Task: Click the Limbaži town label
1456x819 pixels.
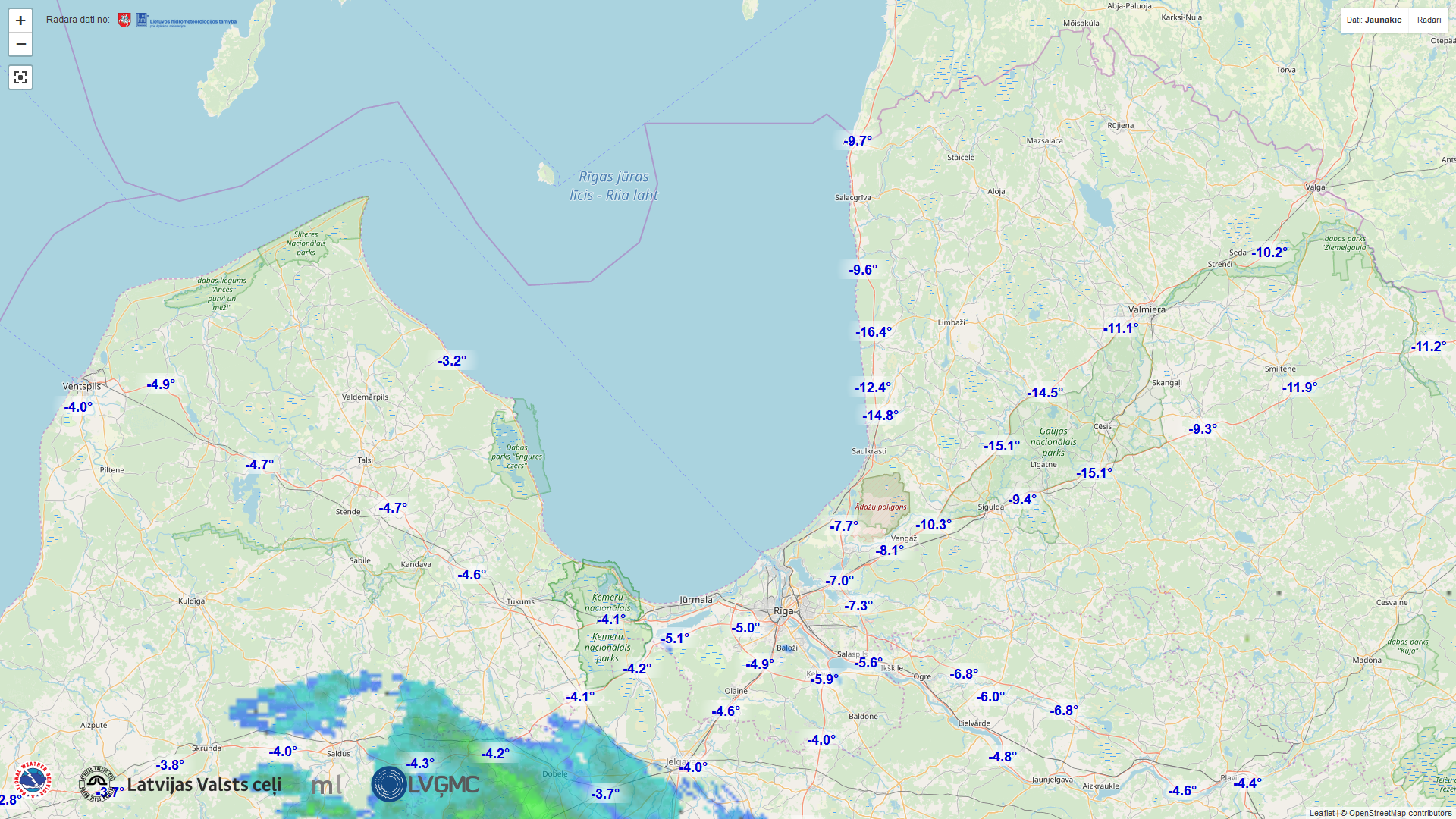Action: pyautogui.click(x=952, y=322)
